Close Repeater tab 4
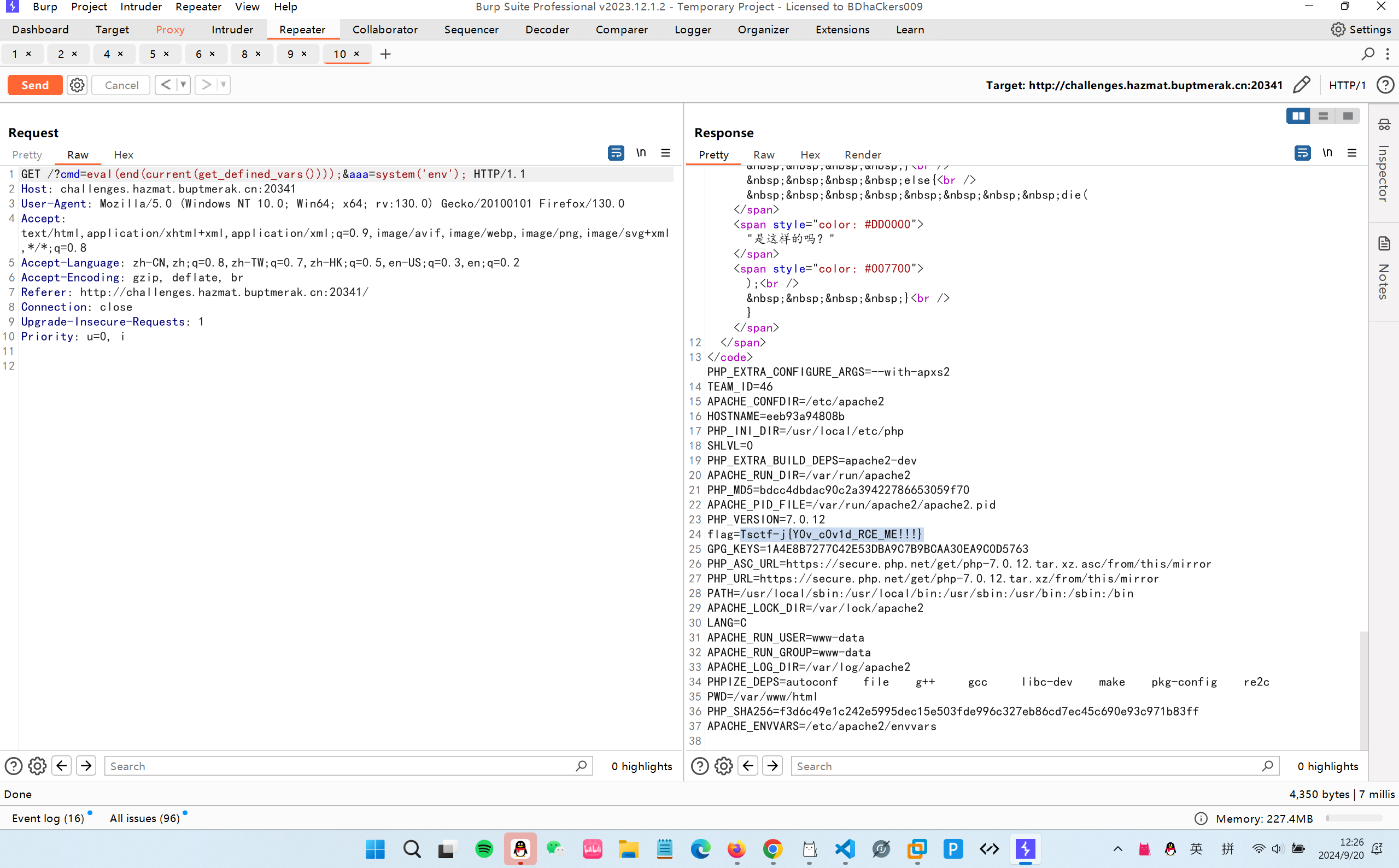1399x868 pixels. point(121,54)
